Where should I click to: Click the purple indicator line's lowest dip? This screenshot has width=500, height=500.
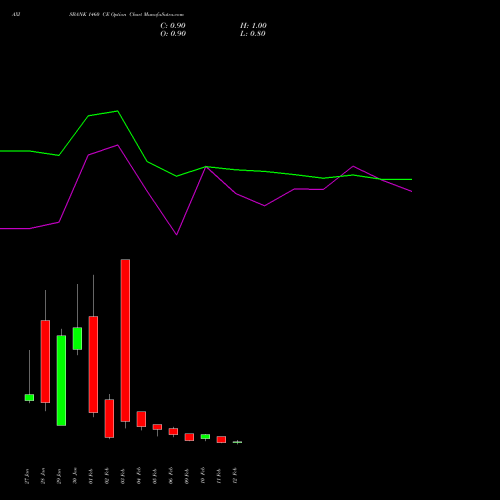coord(176,234)
